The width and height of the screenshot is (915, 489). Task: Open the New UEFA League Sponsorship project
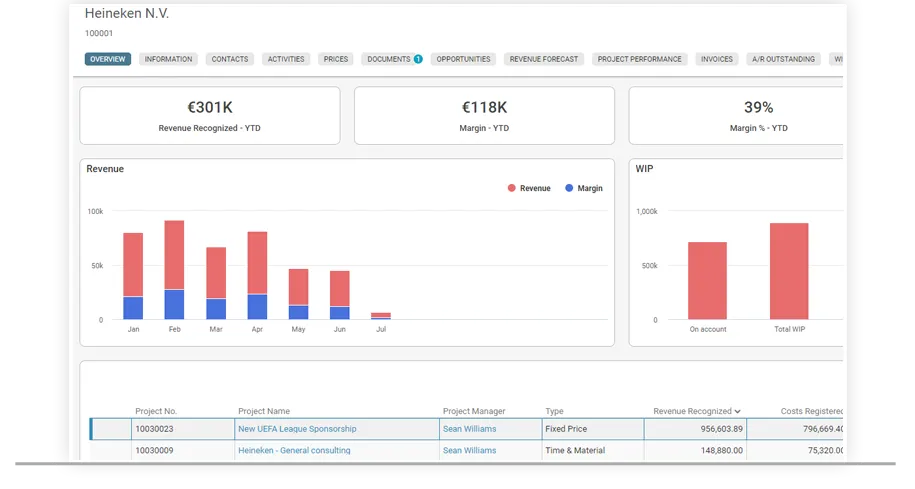(297, 429)
